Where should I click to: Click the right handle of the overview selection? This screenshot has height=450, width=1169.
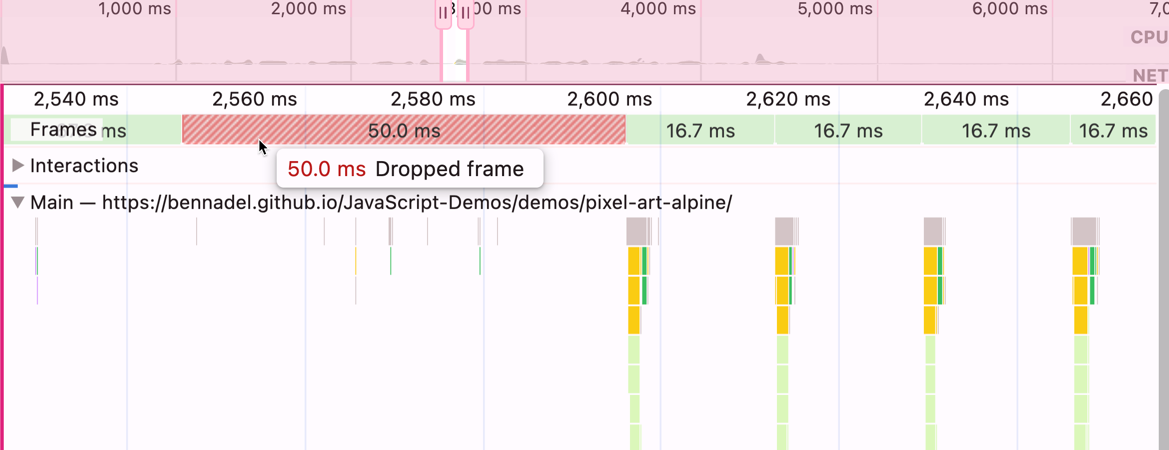click(466, 14)
